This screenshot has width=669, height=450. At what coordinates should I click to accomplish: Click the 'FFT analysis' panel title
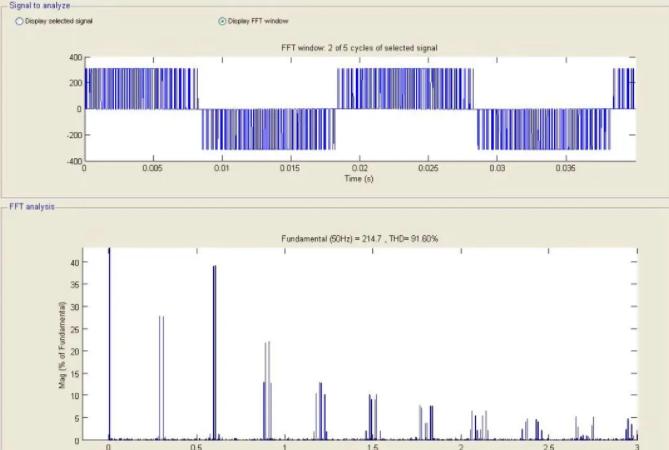click(32, 206)
